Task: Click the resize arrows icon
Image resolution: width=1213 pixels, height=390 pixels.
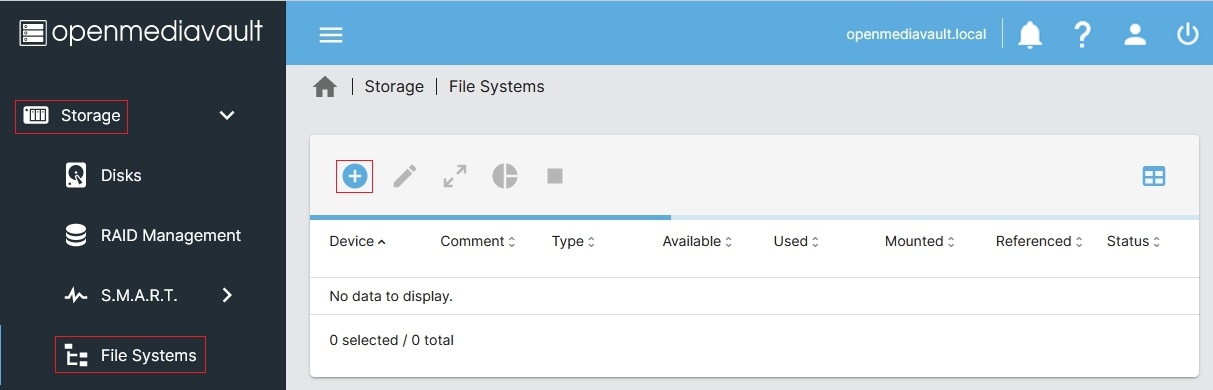Action: point(455,177)
